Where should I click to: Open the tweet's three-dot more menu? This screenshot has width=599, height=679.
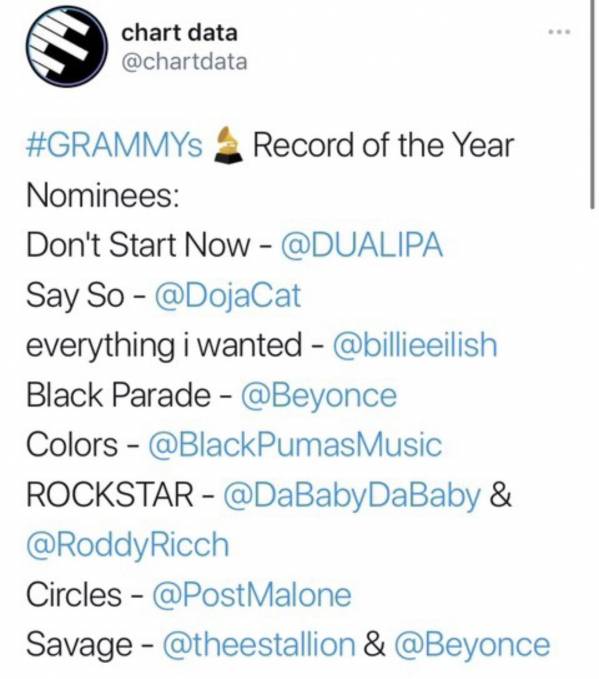559,32
